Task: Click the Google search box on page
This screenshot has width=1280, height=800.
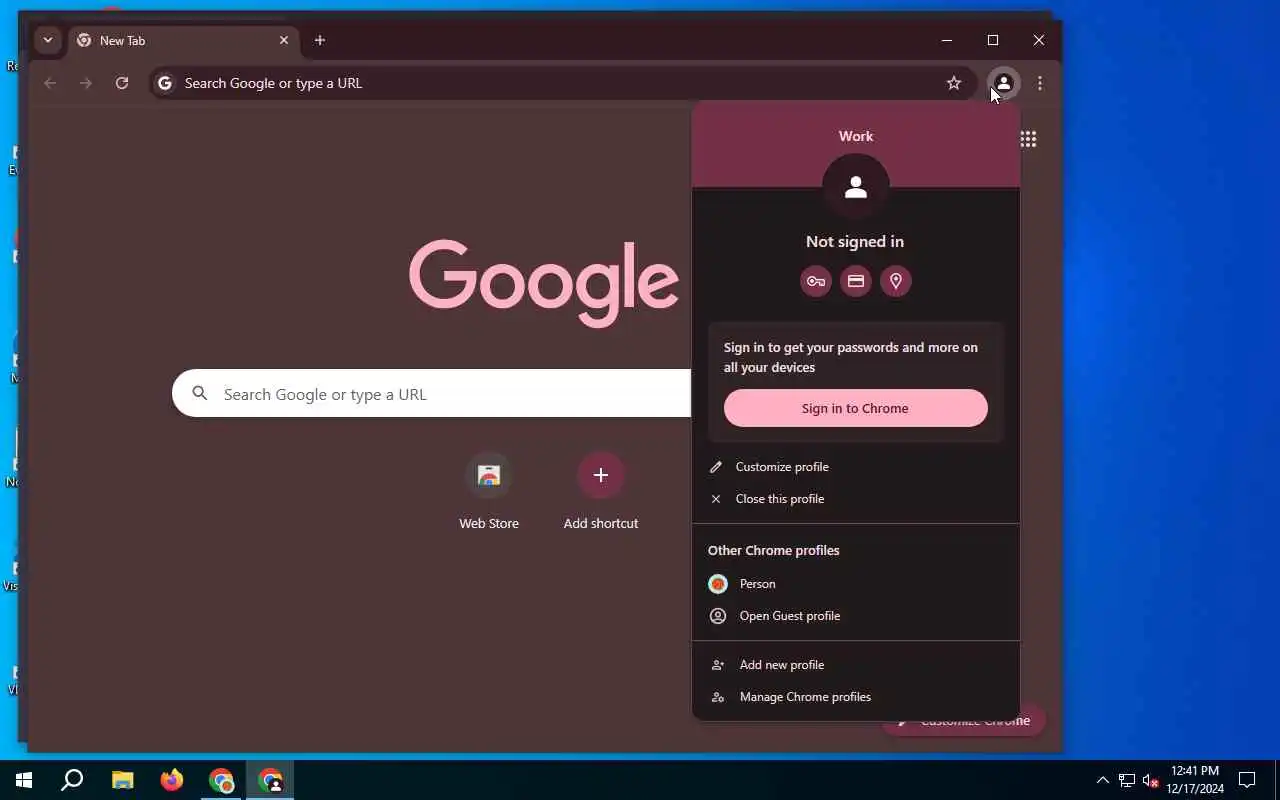Action: [432, 394]
